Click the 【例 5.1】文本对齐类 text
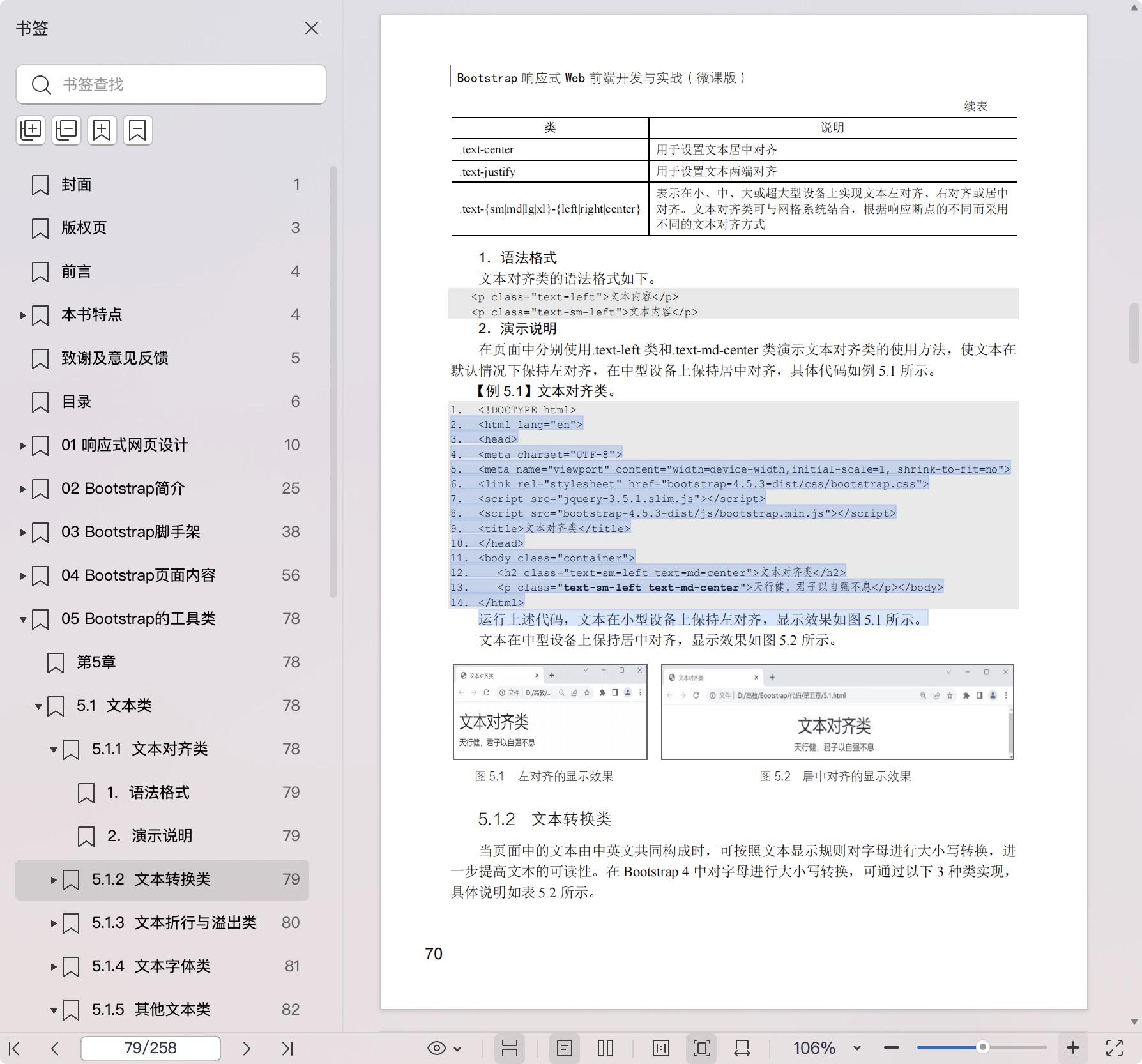This screenshot has height=1064, width=1142. pyautogui.click(x=544, y=391)
